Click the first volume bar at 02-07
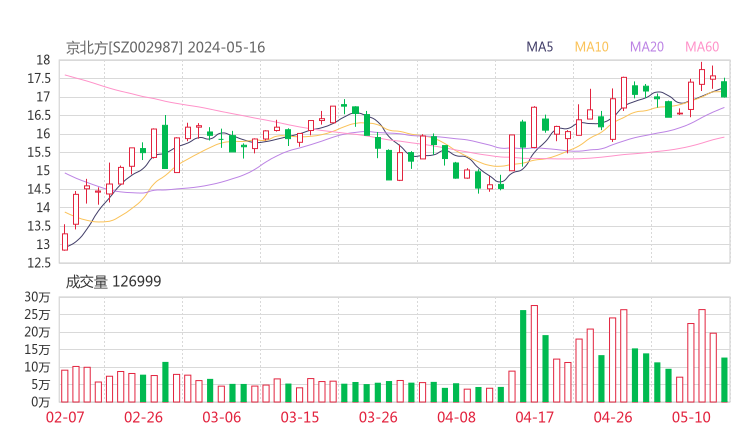Image resolution: width=740 pixels, height=440 pixels. tap(65, 386)
